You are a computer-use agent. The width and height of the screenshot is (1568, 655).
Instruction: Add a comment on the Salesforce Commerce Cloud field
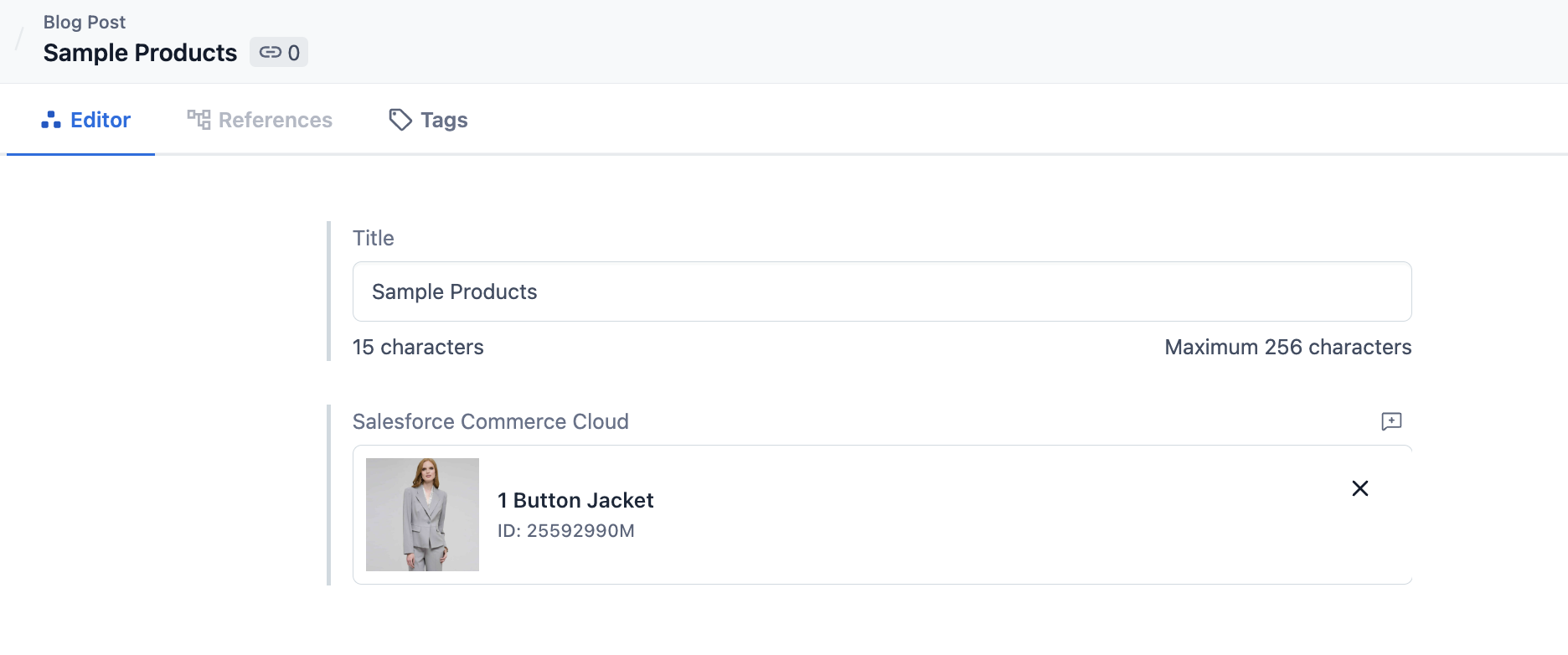click(1391, 421)
